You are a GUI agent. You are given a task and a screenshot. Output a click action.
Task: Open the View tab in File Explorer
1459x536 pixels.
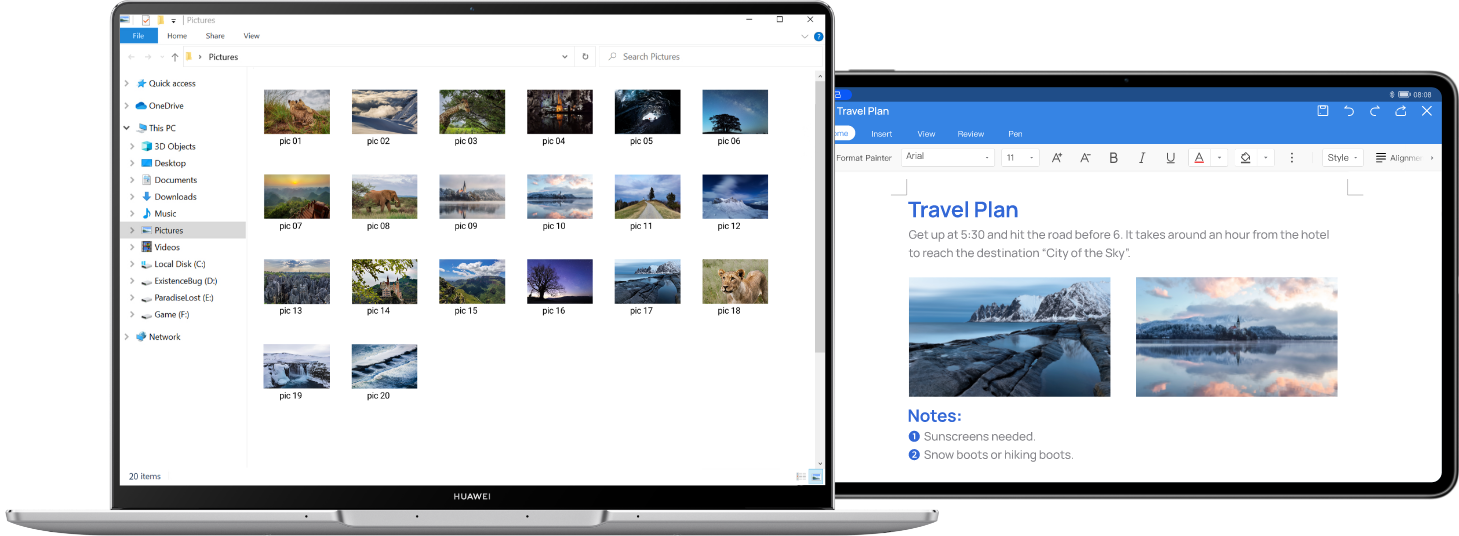252,36
